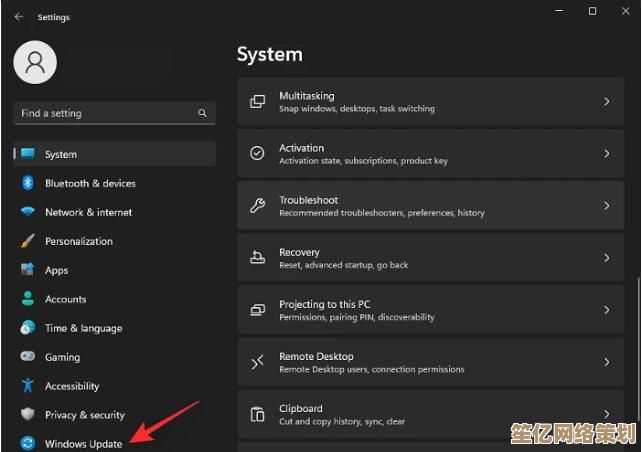
Task: Click 'Activation state, subscriptions, product key' text
Action: click(x=364, y=161)
